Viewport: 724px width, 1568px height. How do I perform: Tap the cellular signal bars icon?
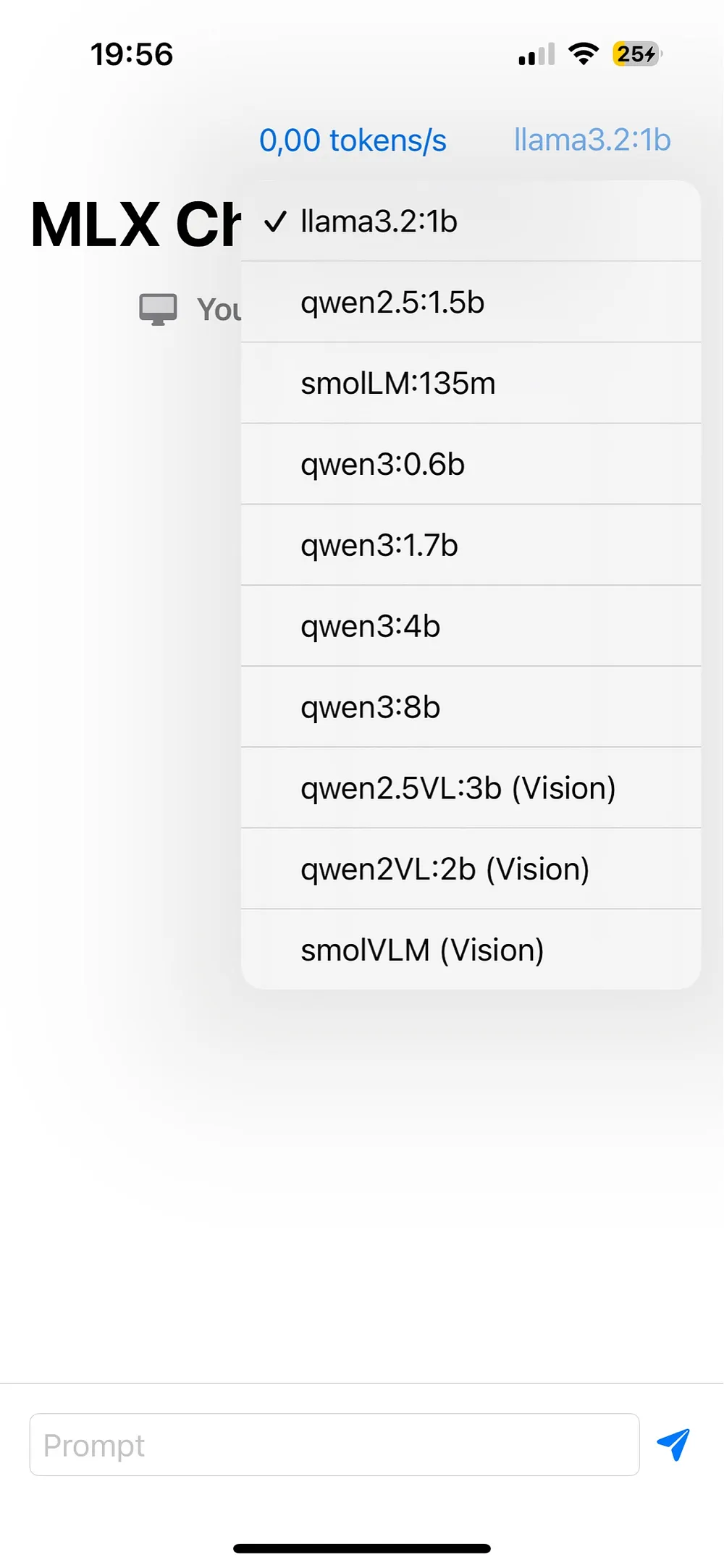[x=536, y=54]
